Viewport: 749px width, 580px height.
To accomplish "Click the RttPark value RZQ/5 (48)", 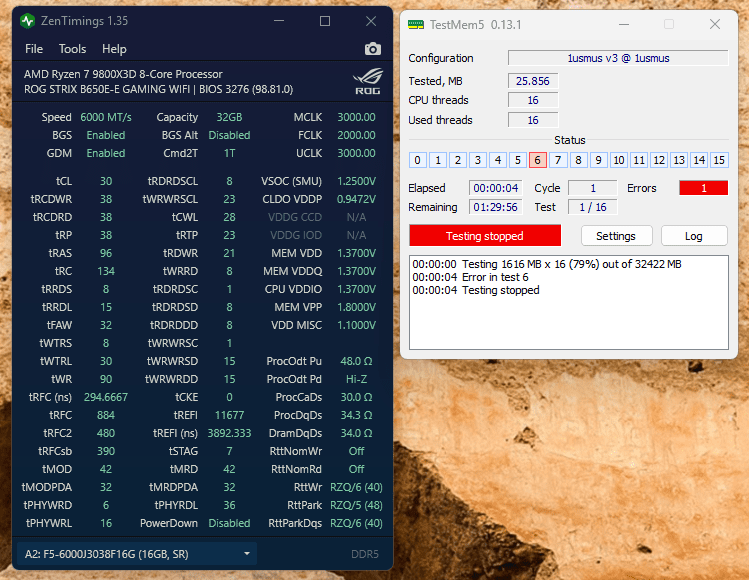I will (356, 505).
